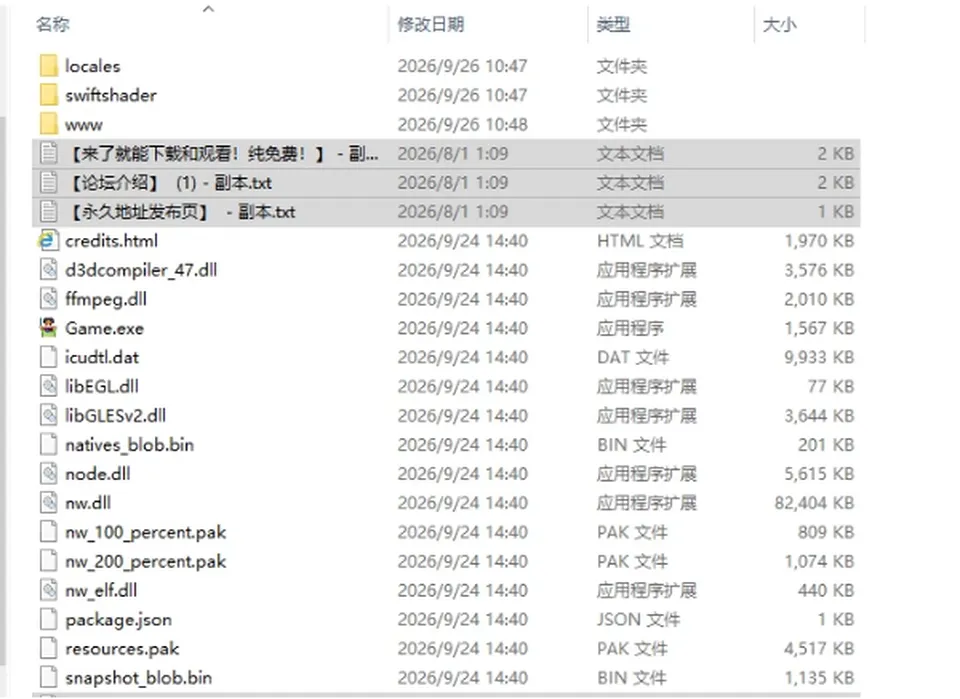Click the 【永久地址发布页】 text document icon
This screenshot has height=699, width=960.
pyautogui.click(x=48, y=212)
